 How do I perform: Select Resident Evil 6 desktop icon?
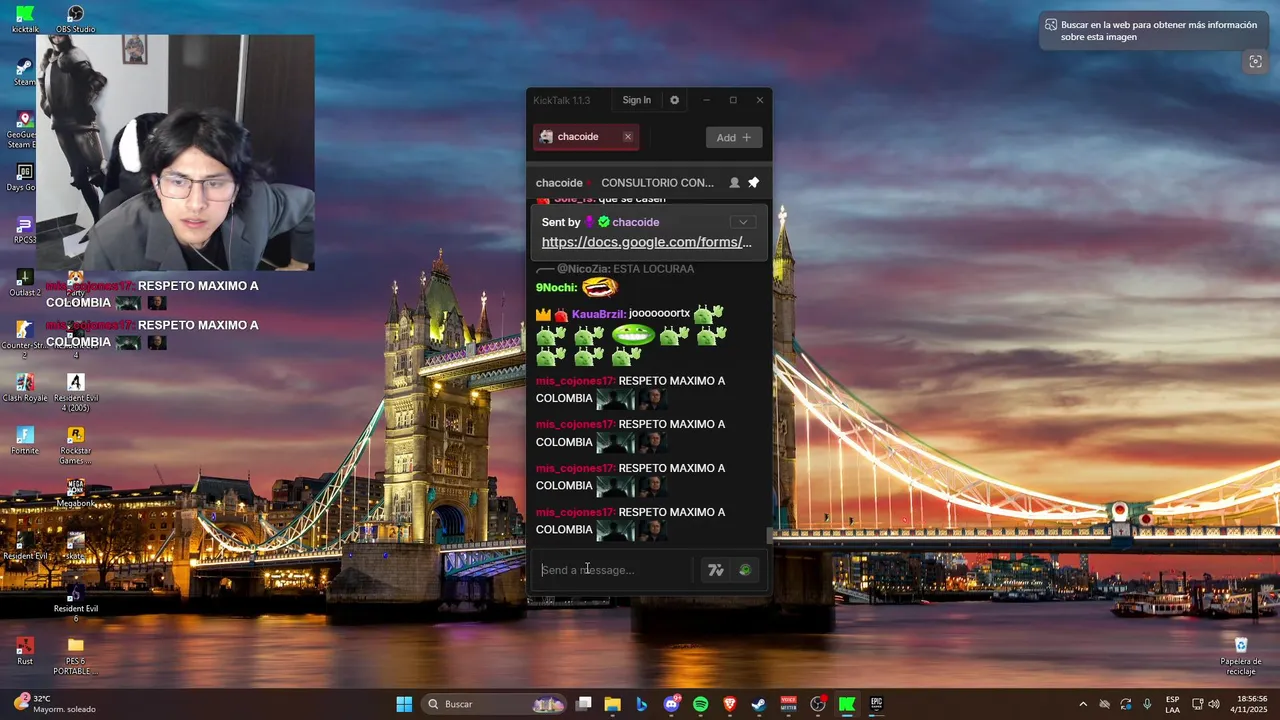pyautogui.click(x=75, y=603)
